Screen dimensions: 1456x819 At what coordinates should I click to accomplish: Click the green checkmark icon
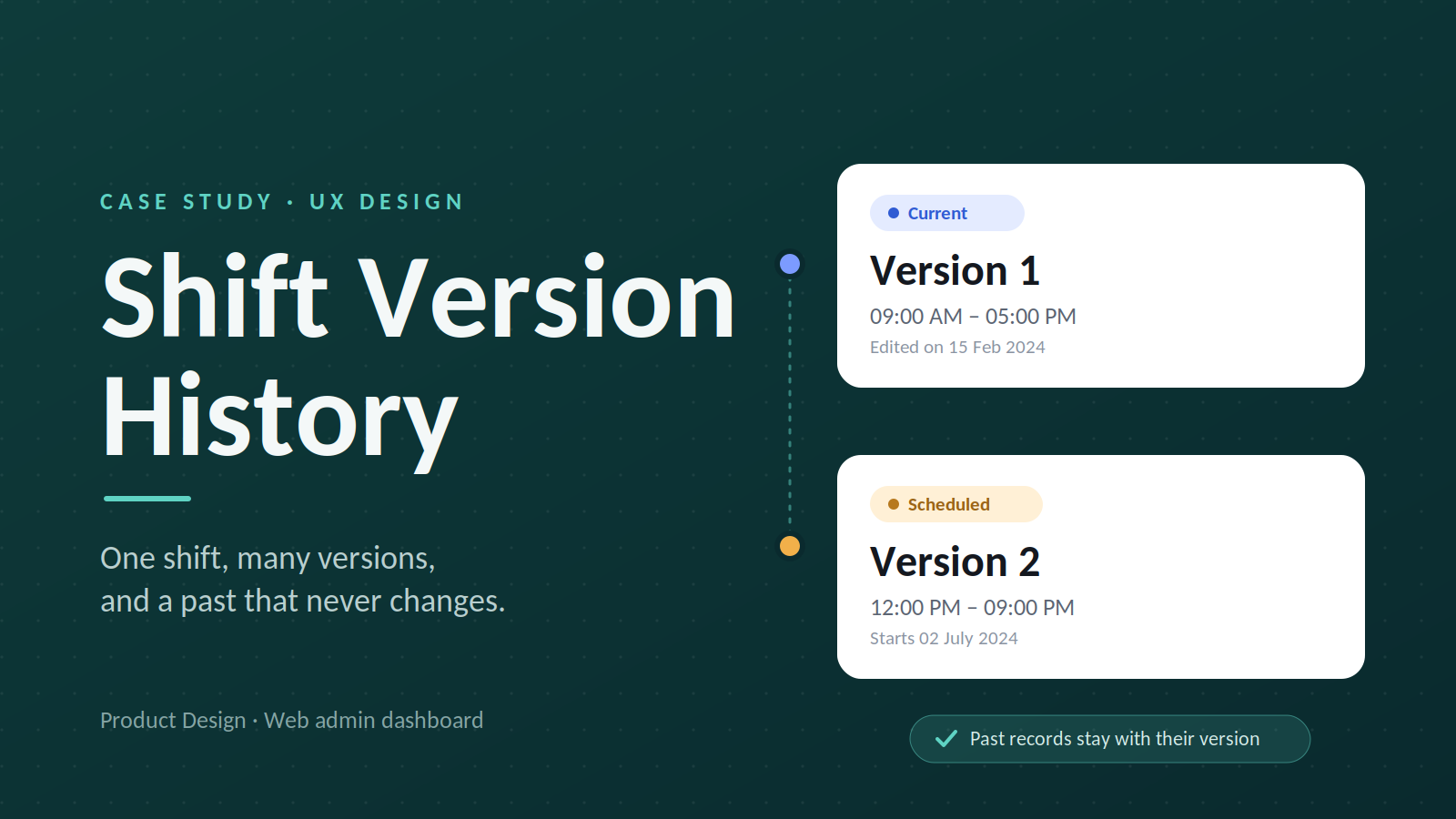click(x=946, y=738)
